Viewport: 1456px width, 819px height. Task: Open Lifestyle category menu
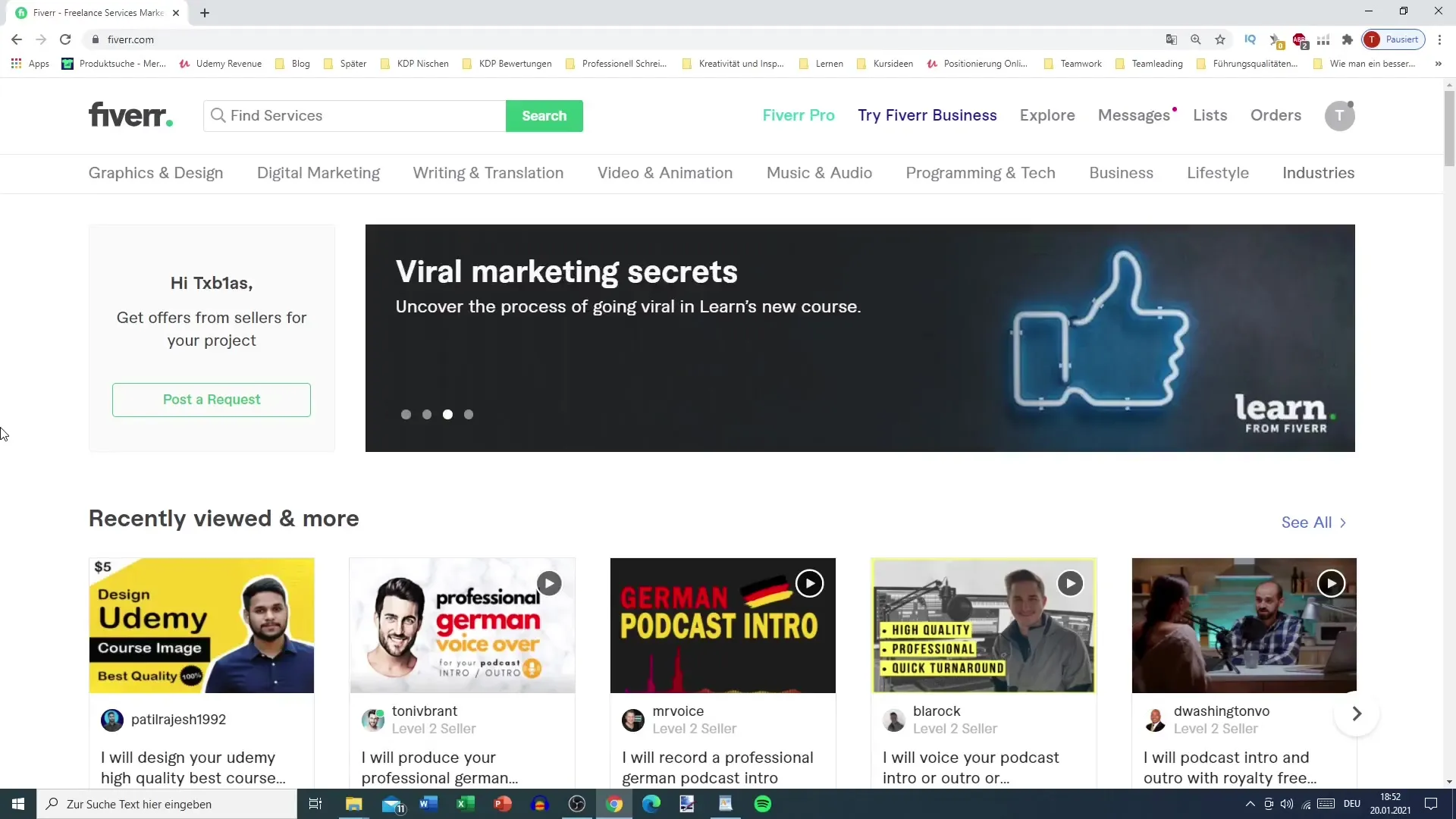(1218, 173)
